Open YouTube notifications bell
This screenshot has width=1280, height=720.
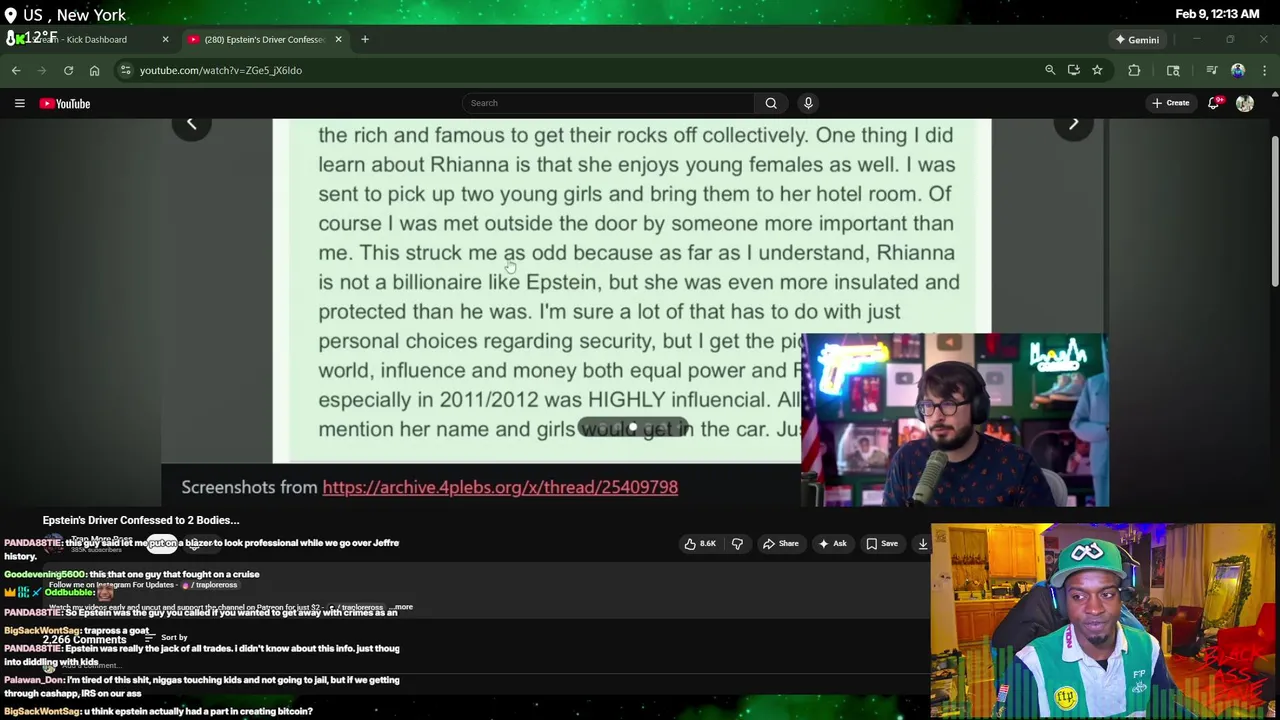1214,103
